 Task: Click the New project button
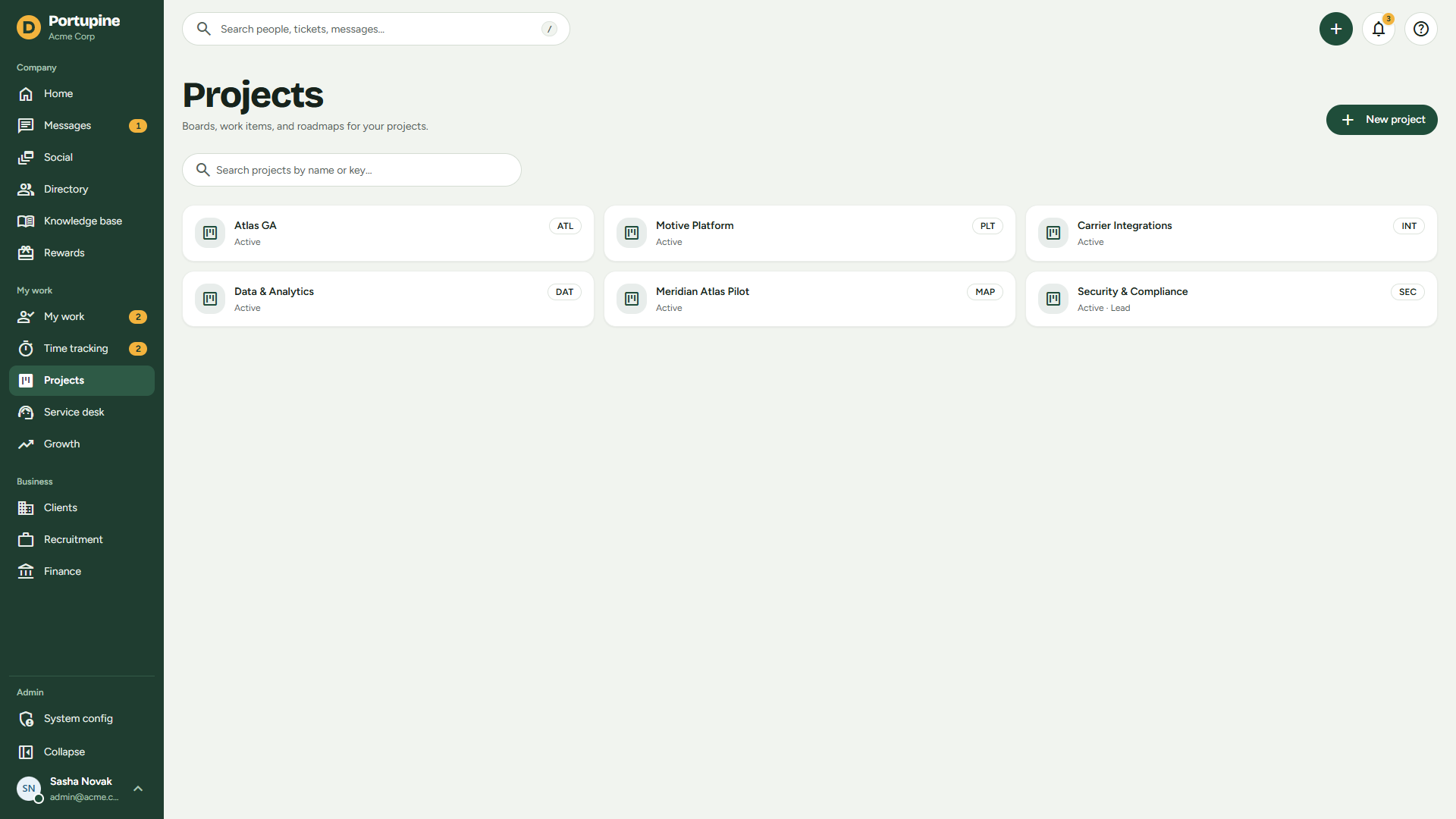click(1382, 120)
